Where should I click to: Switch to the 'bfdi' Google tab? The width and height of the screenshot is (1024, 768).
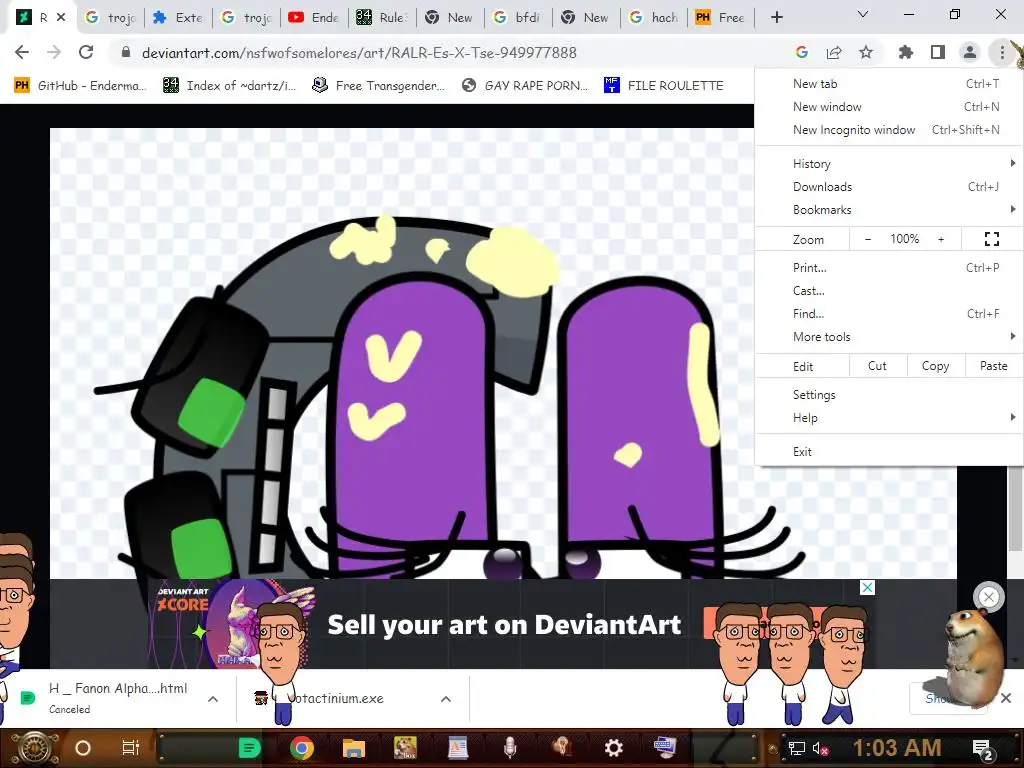[519, 18]
